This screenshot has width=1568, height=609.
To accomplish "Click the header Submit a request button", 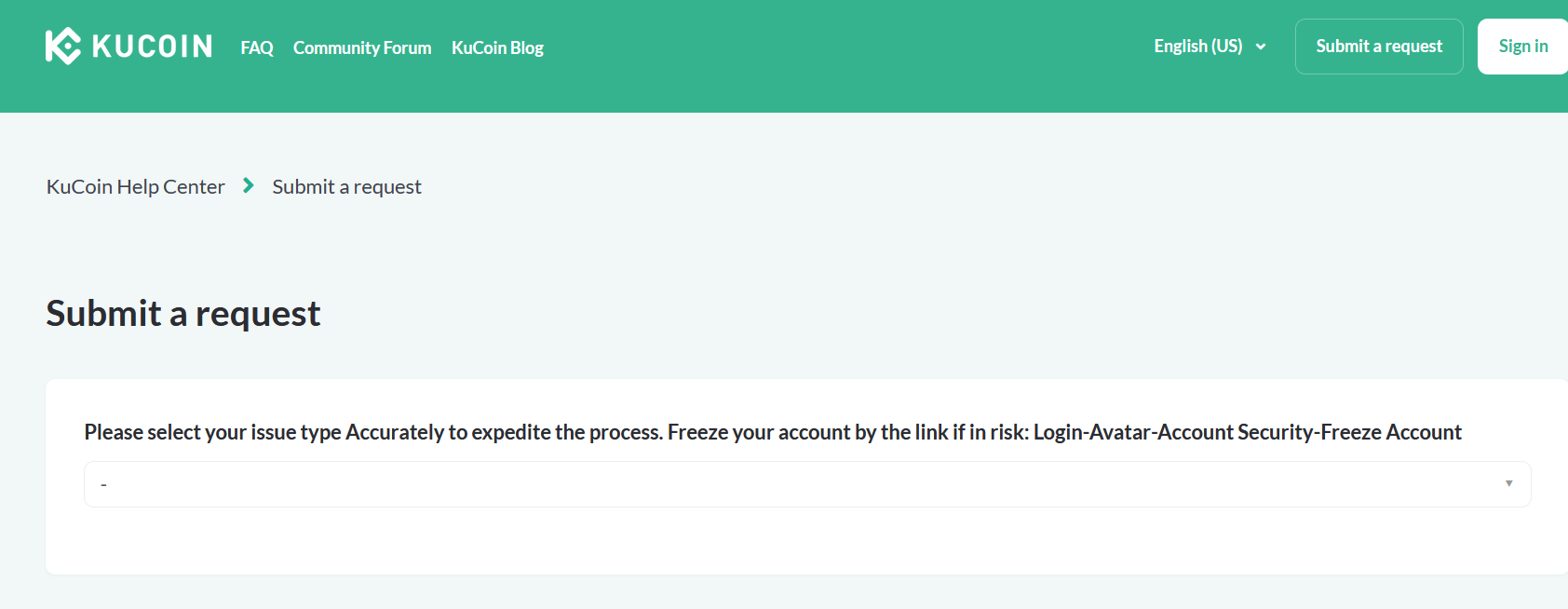I will (1379, 47).
